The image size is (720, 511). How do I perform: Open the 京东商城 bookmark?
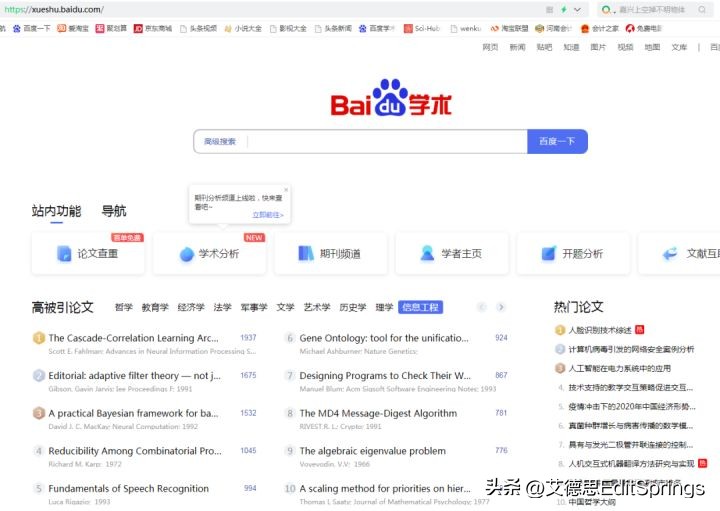pos(152,28)
